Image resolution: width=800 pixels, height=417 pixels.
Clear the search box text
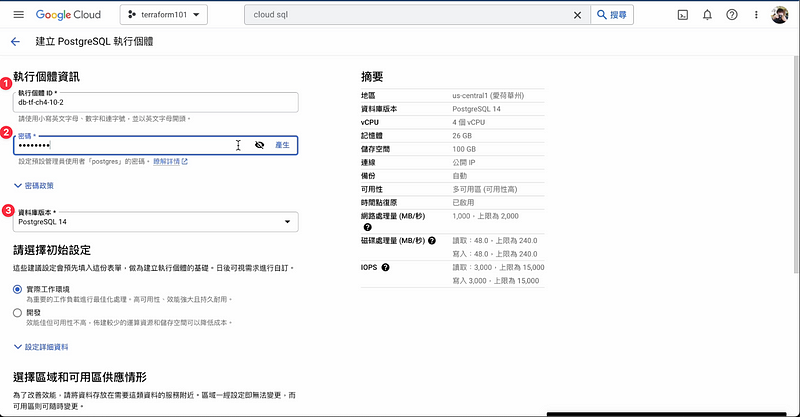577,15
